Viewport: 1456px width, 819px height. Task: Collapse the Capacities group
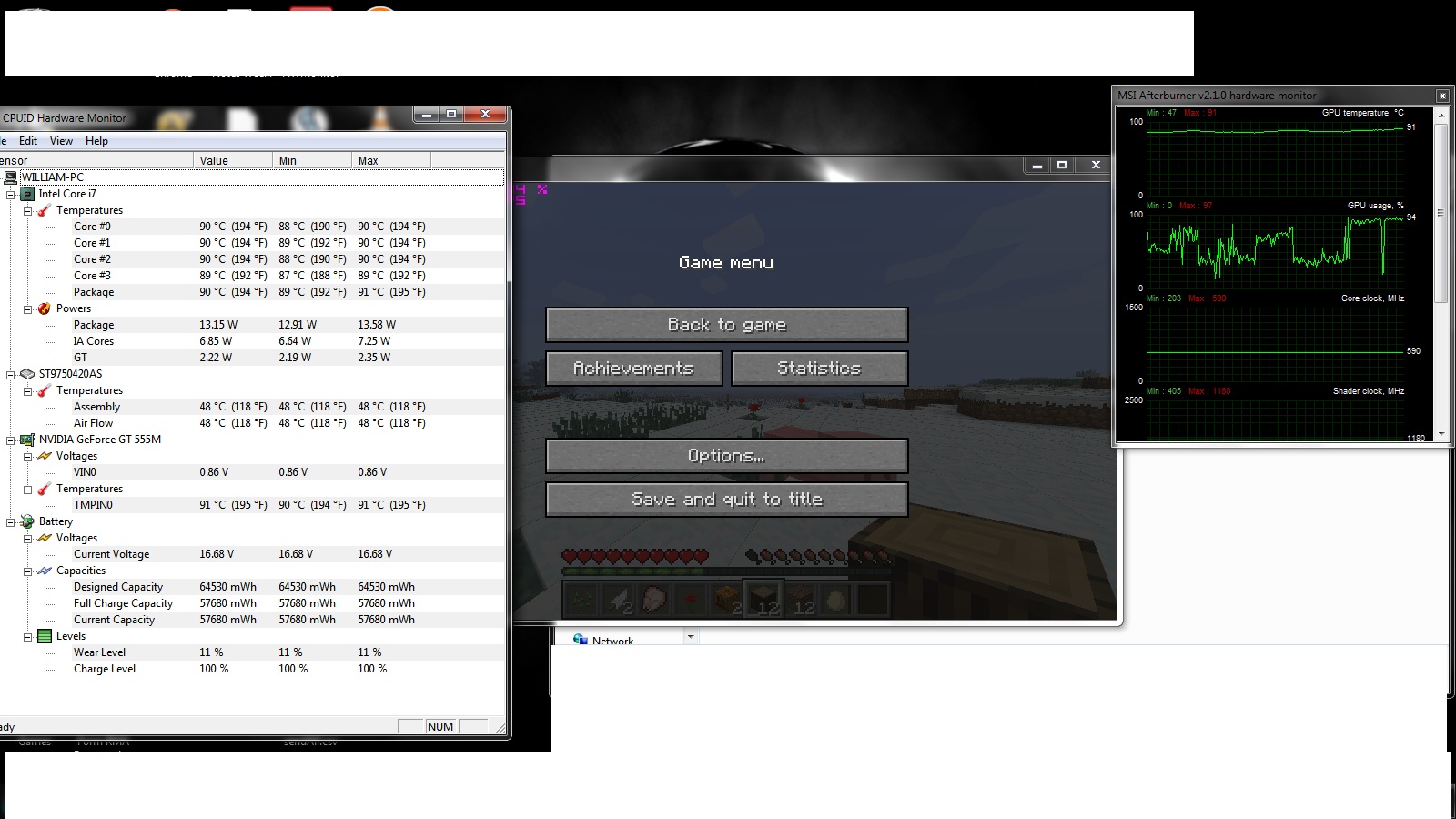click(28, 571)
